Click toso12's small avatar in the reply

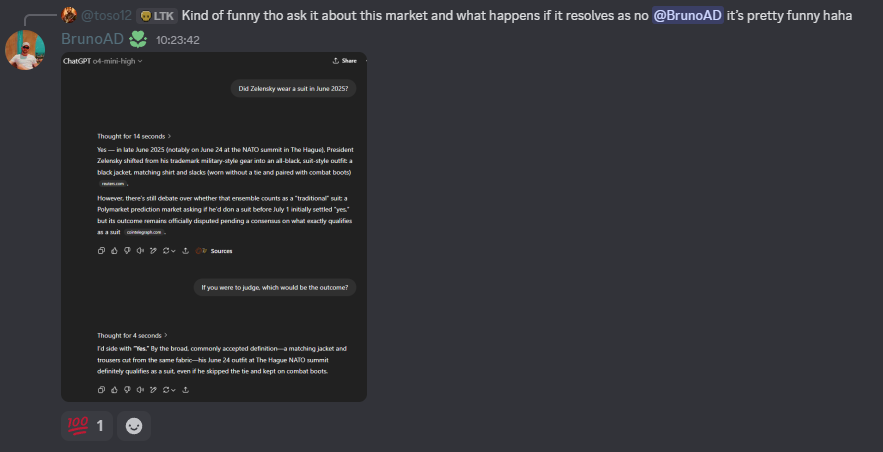(68, 15)
